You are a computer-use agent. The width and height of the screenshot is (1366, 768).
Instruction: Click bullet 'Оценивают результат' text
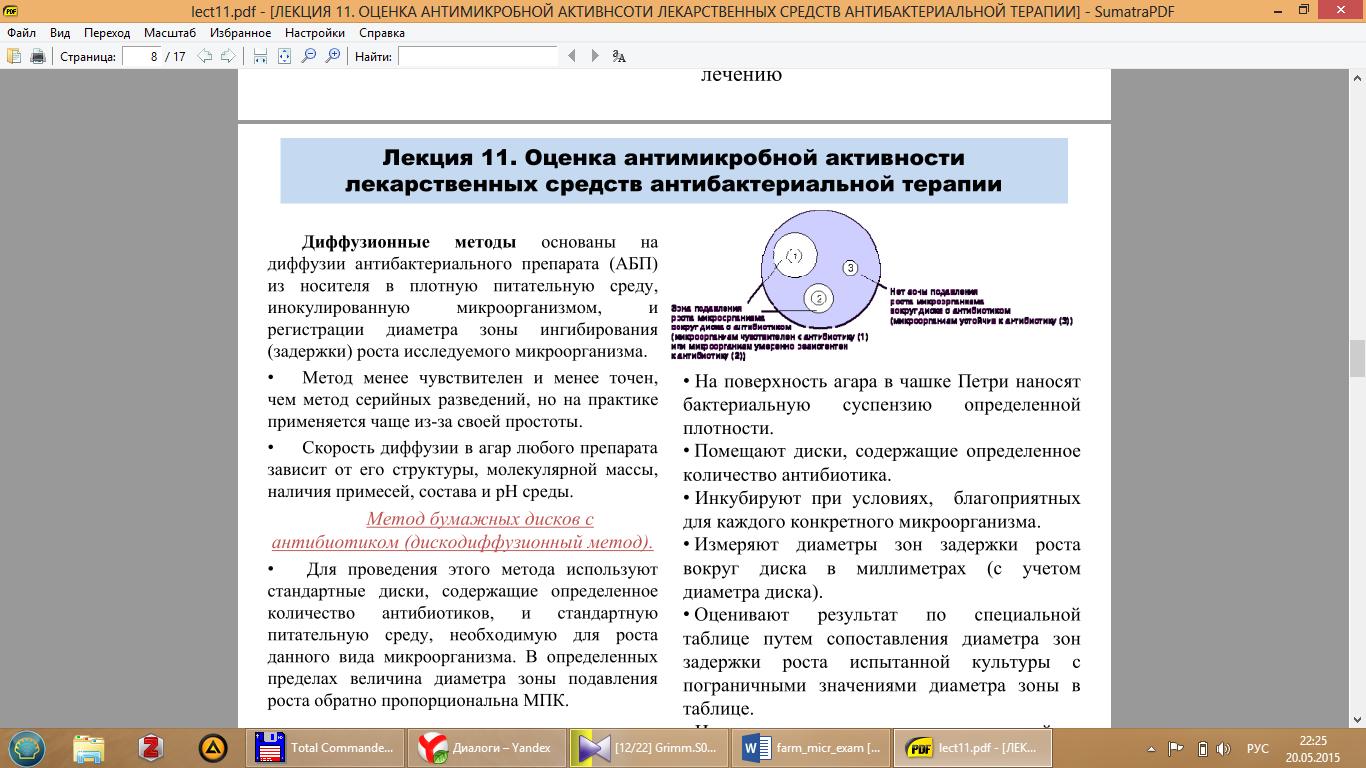(x=882, y=661)
